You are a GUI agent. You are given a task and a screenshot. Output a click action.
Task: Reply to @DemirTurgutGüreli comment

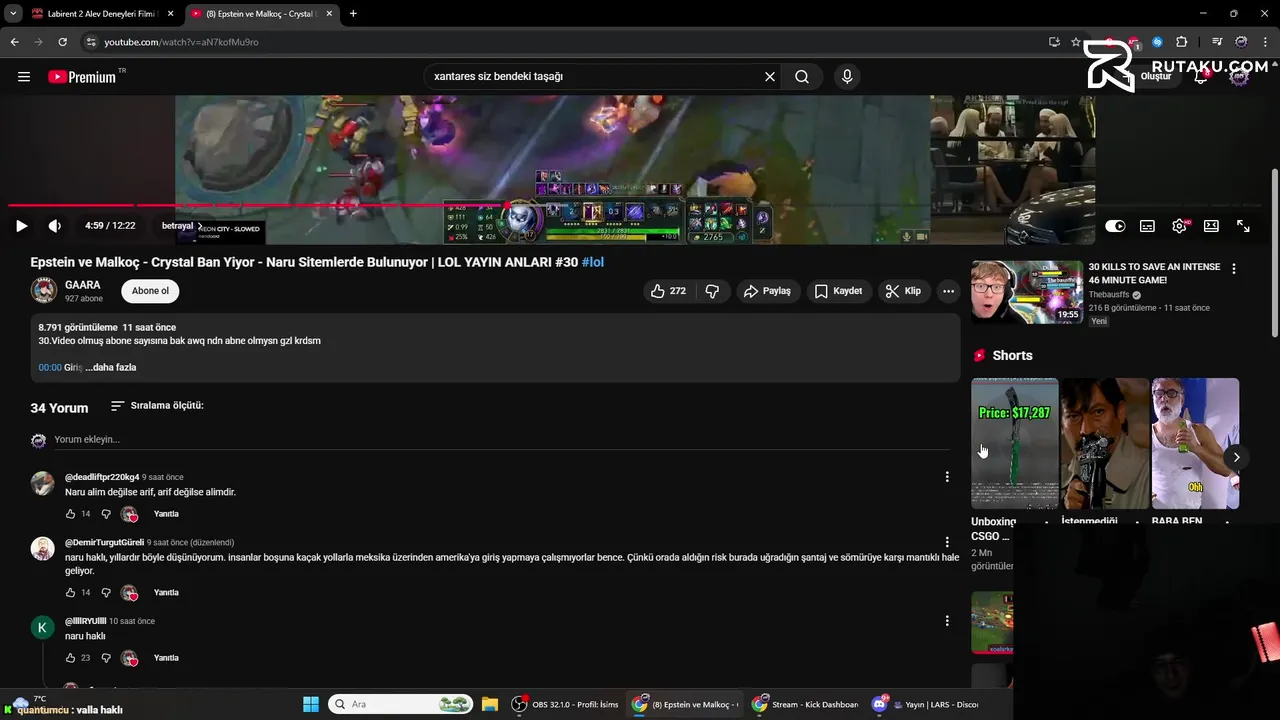point(166,593)
